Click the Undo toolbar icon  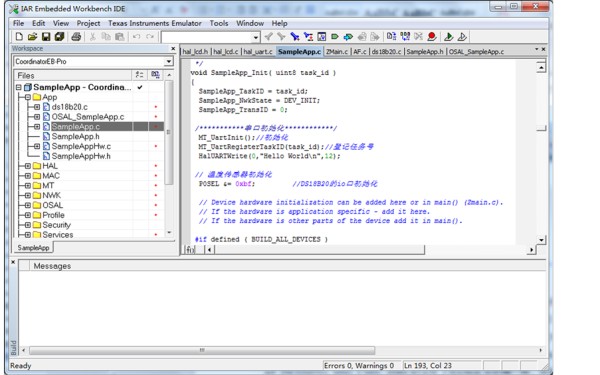136,37
